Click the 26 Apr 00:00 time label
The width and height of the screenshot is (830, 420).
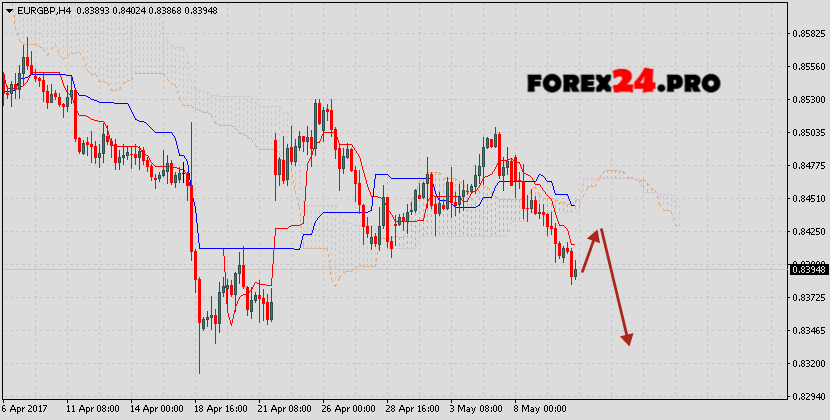348,410
